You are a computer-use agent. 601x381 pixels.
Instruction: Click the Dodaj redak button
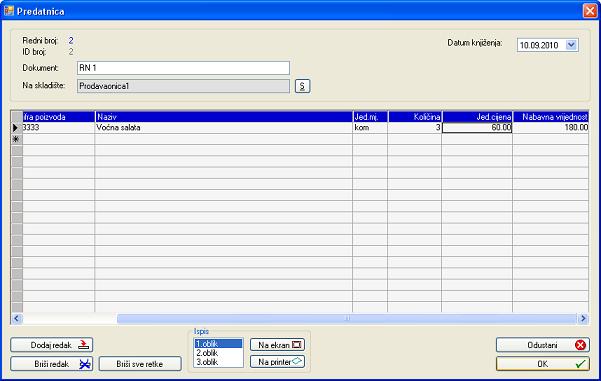[x=52, y=345]
